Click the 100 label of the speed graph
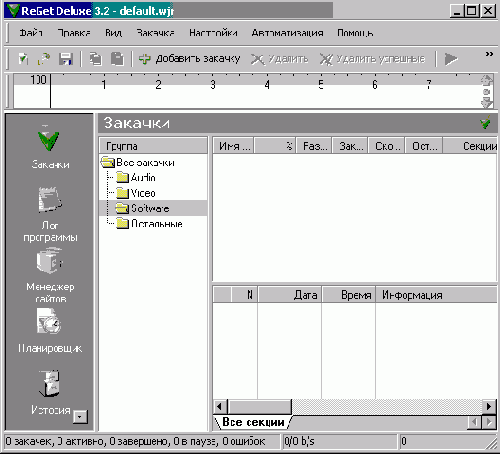Screen dimensions: 500x454 pyautogui.click(x=38, y=79)
